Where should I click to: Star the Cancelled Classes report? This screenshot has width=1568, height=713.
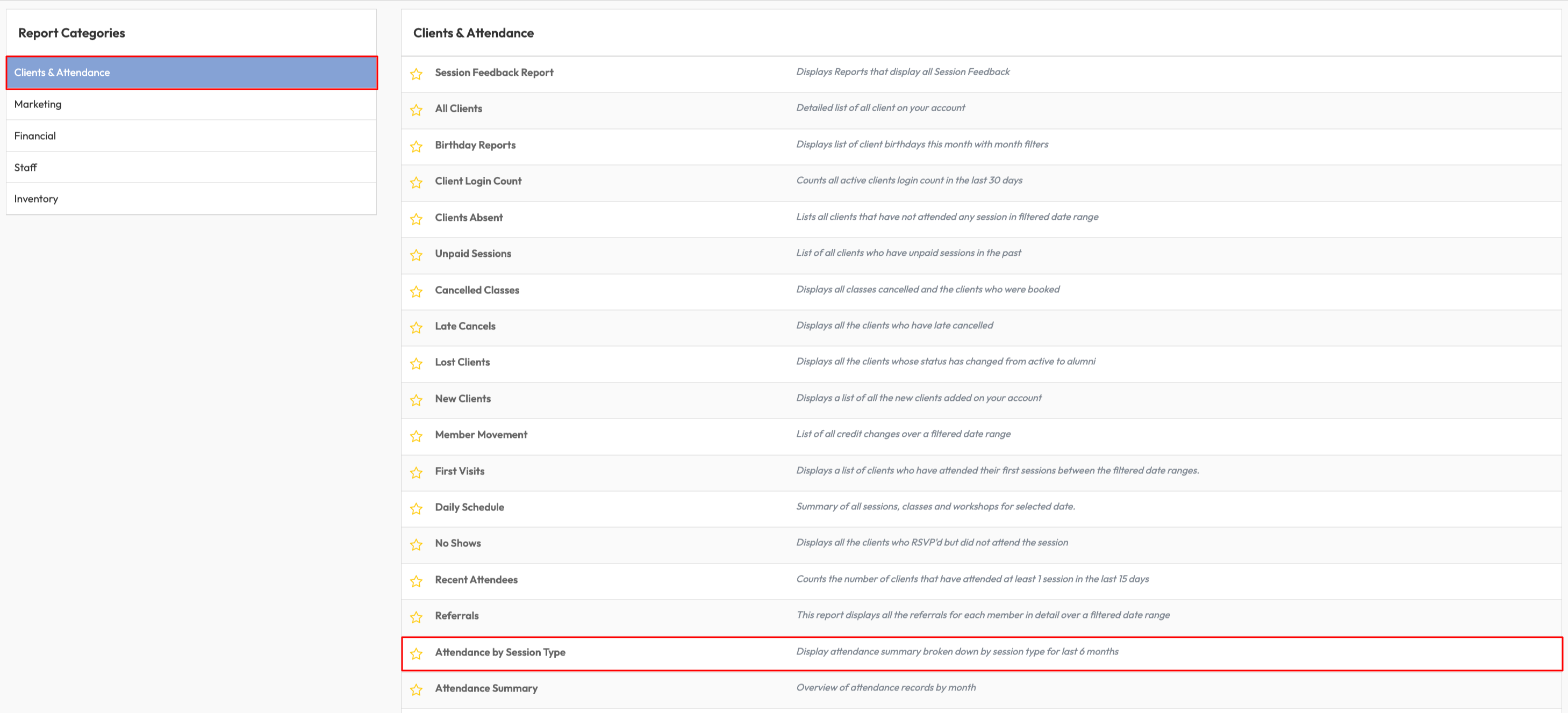click(417, 291)
